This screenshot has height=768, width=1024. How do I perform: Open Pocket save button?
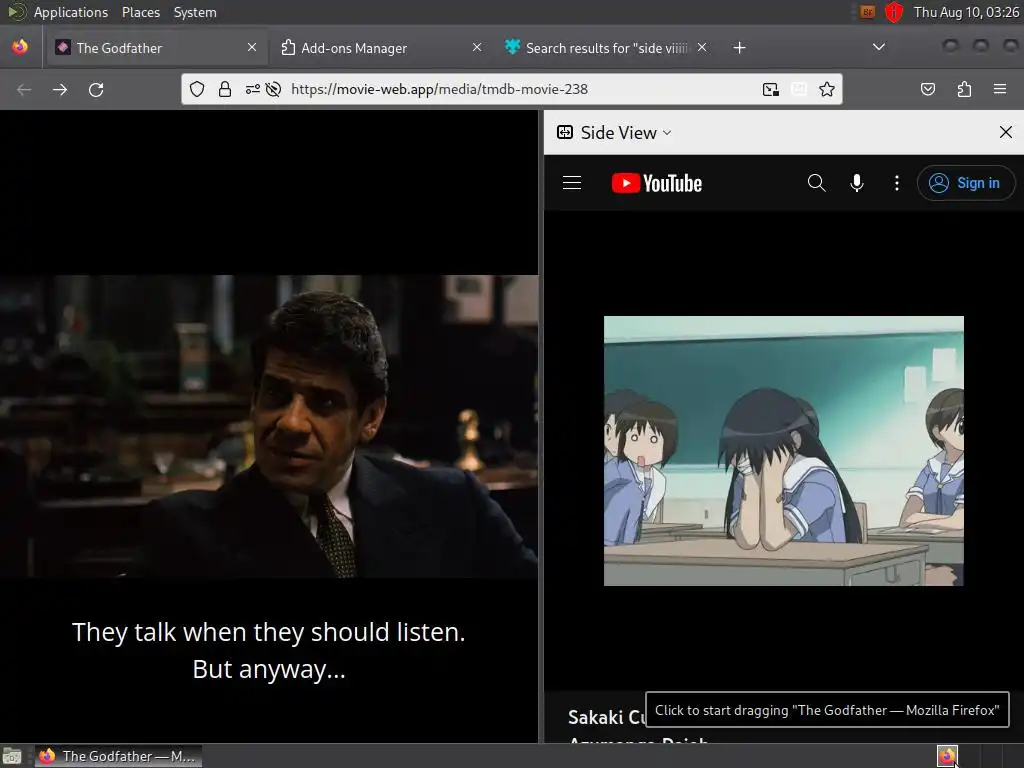coord(928,89)
